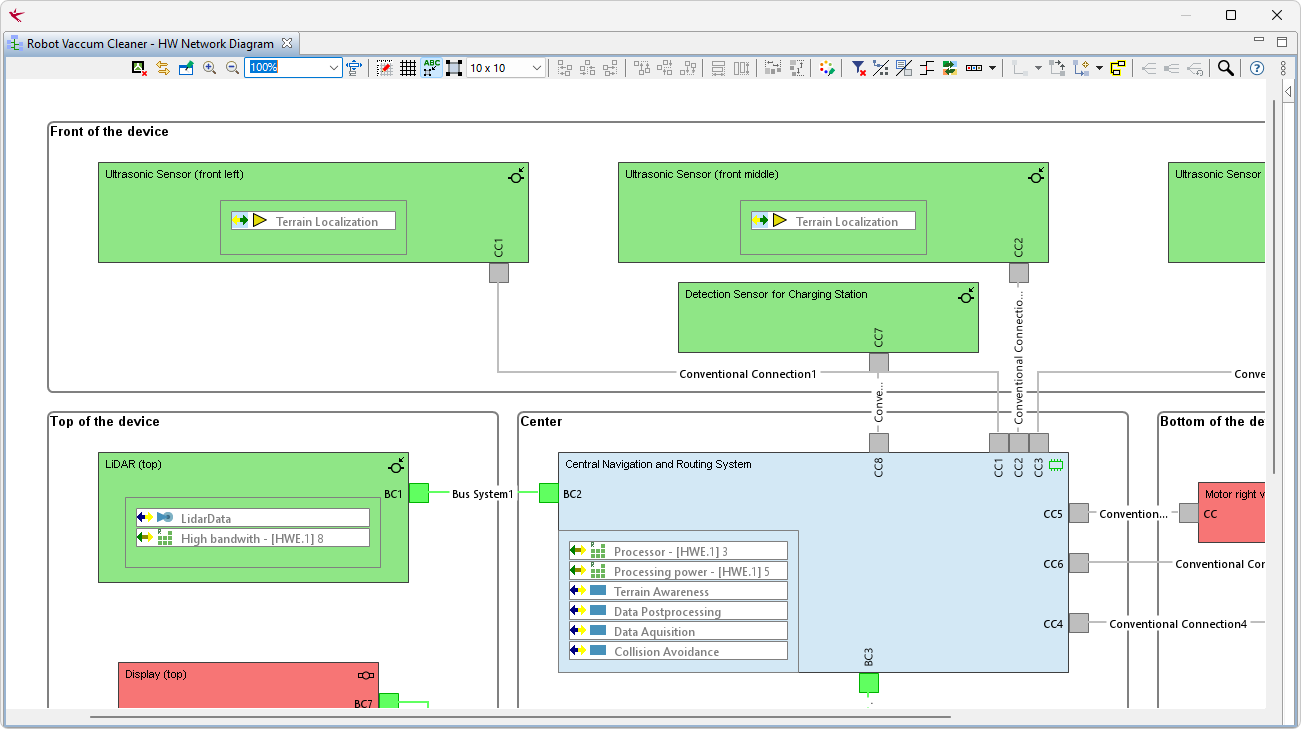Viewport: 1301px width, 729px height.
Task: Open the grayed connector style dropdown arrow
Action: click(1038, 68)
